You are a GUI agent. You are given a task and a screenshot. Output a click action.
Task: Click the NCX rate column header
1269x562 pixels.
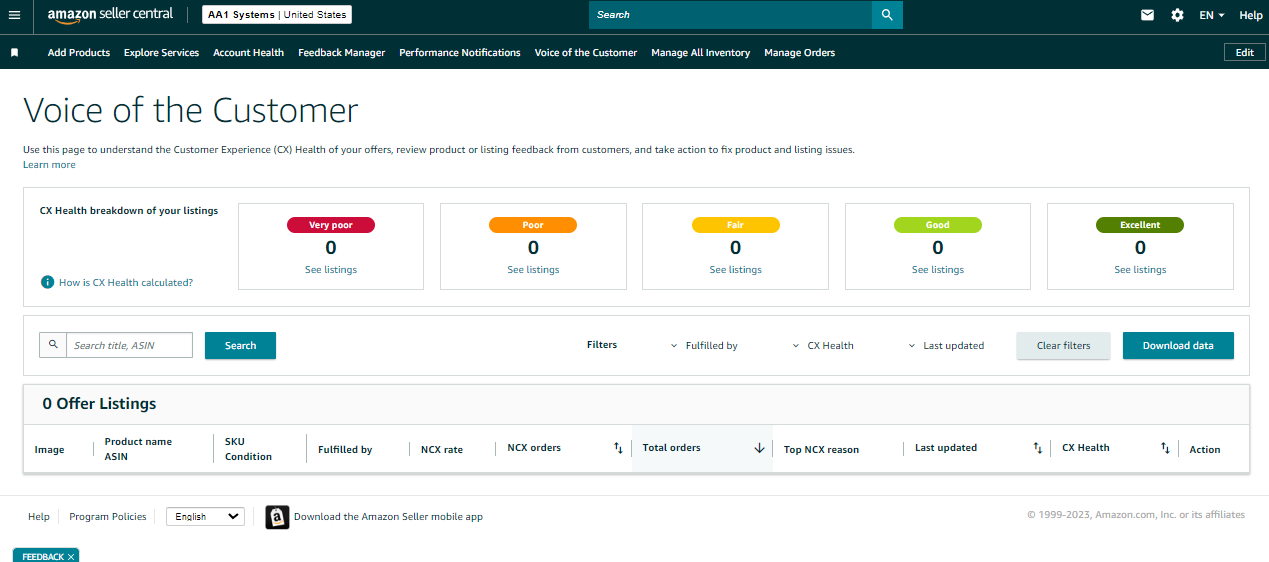(442, 450)
